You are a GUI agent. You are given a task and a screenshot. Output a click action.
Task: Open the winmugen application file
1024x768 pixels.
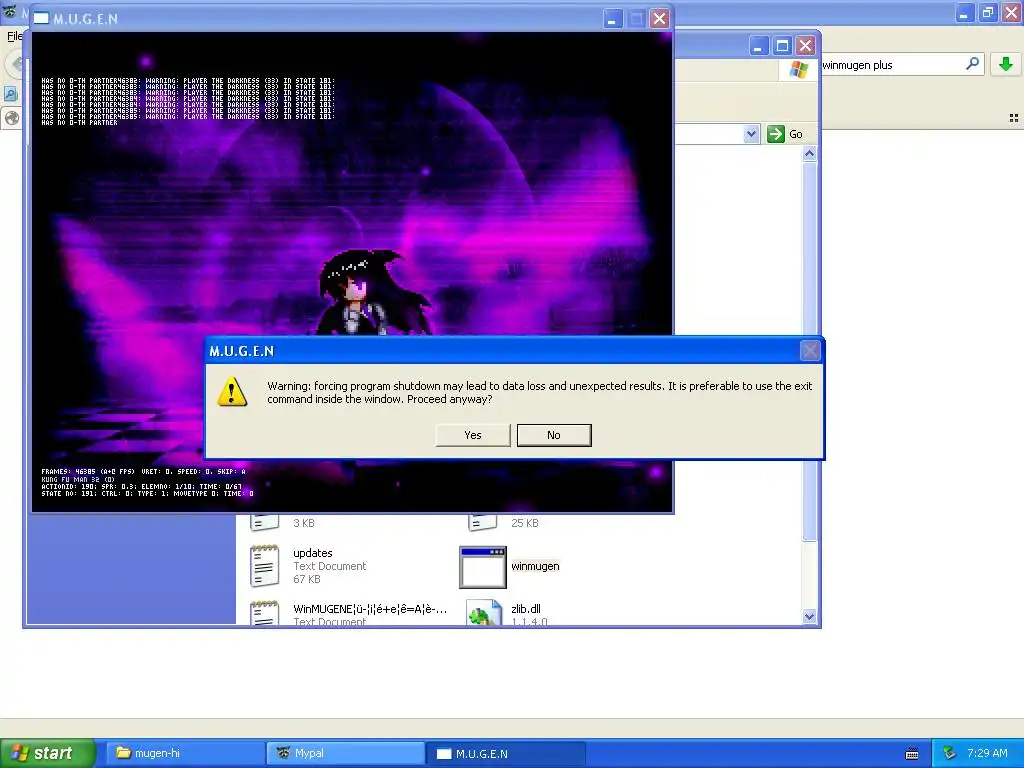point(483,568)
